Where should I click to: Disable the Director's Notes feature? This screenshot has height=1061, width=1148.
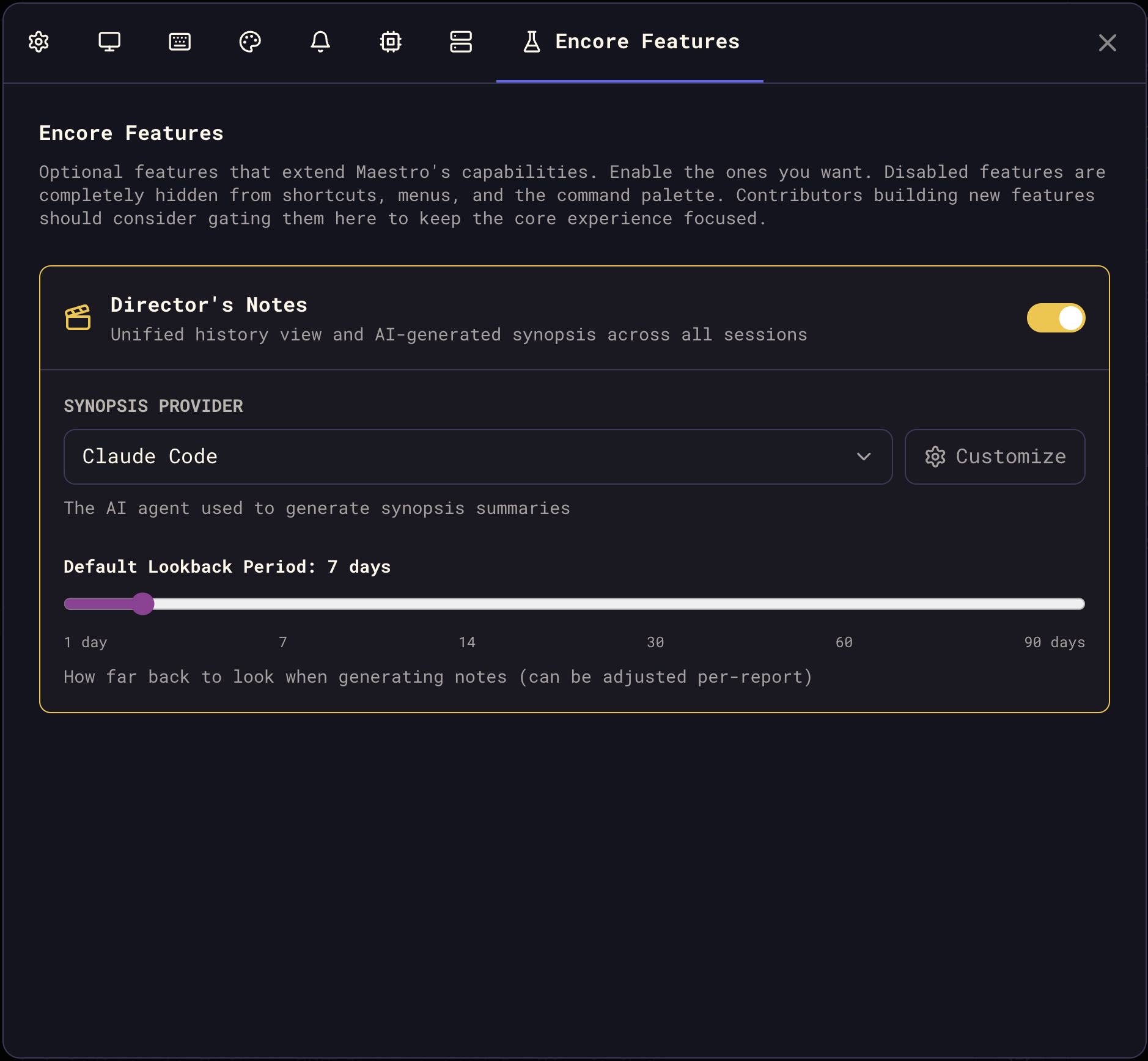pyautogui.click(x=1056, y=318)
